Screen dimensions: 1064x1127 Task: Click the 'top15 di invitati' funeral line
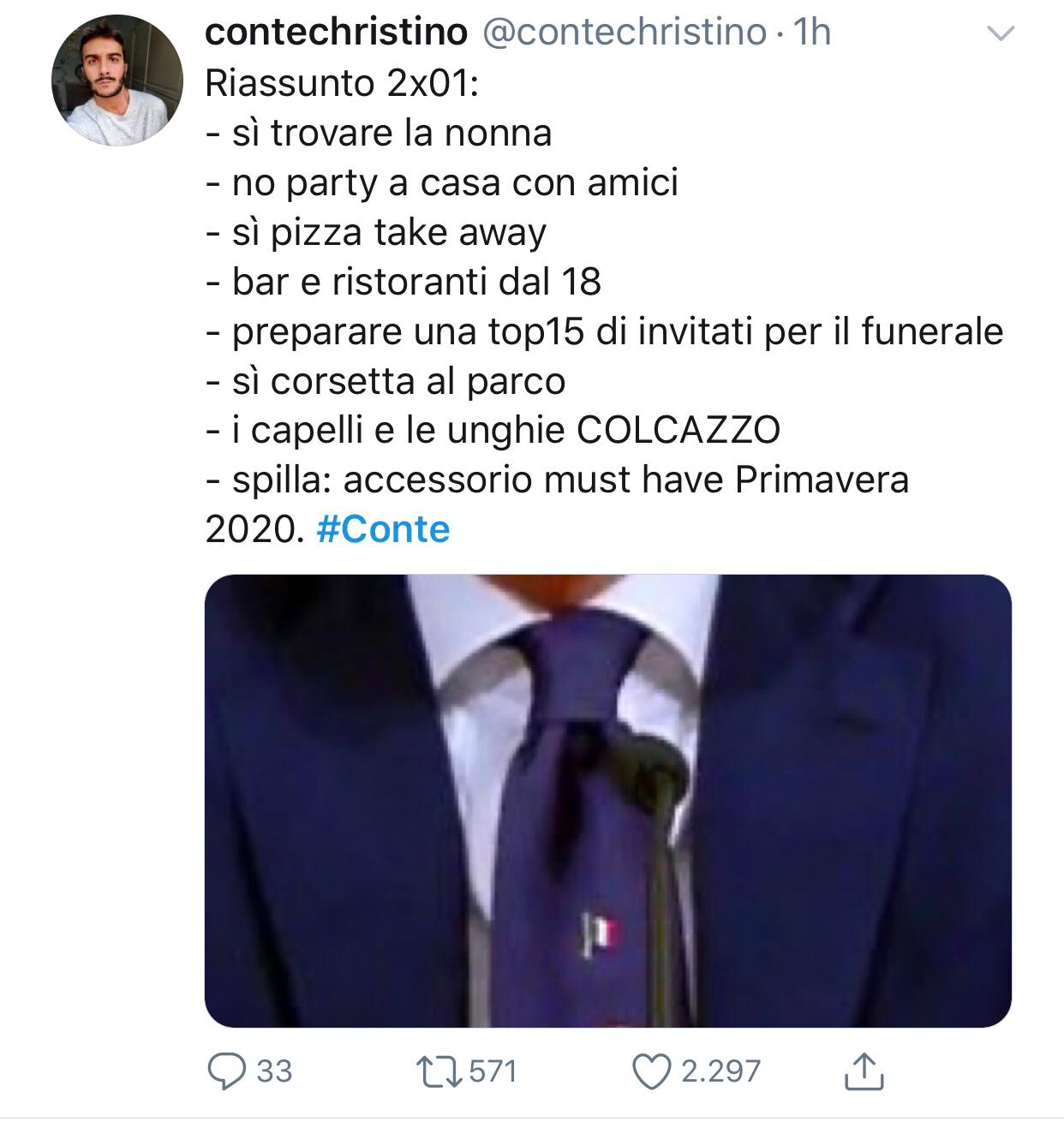604,331
